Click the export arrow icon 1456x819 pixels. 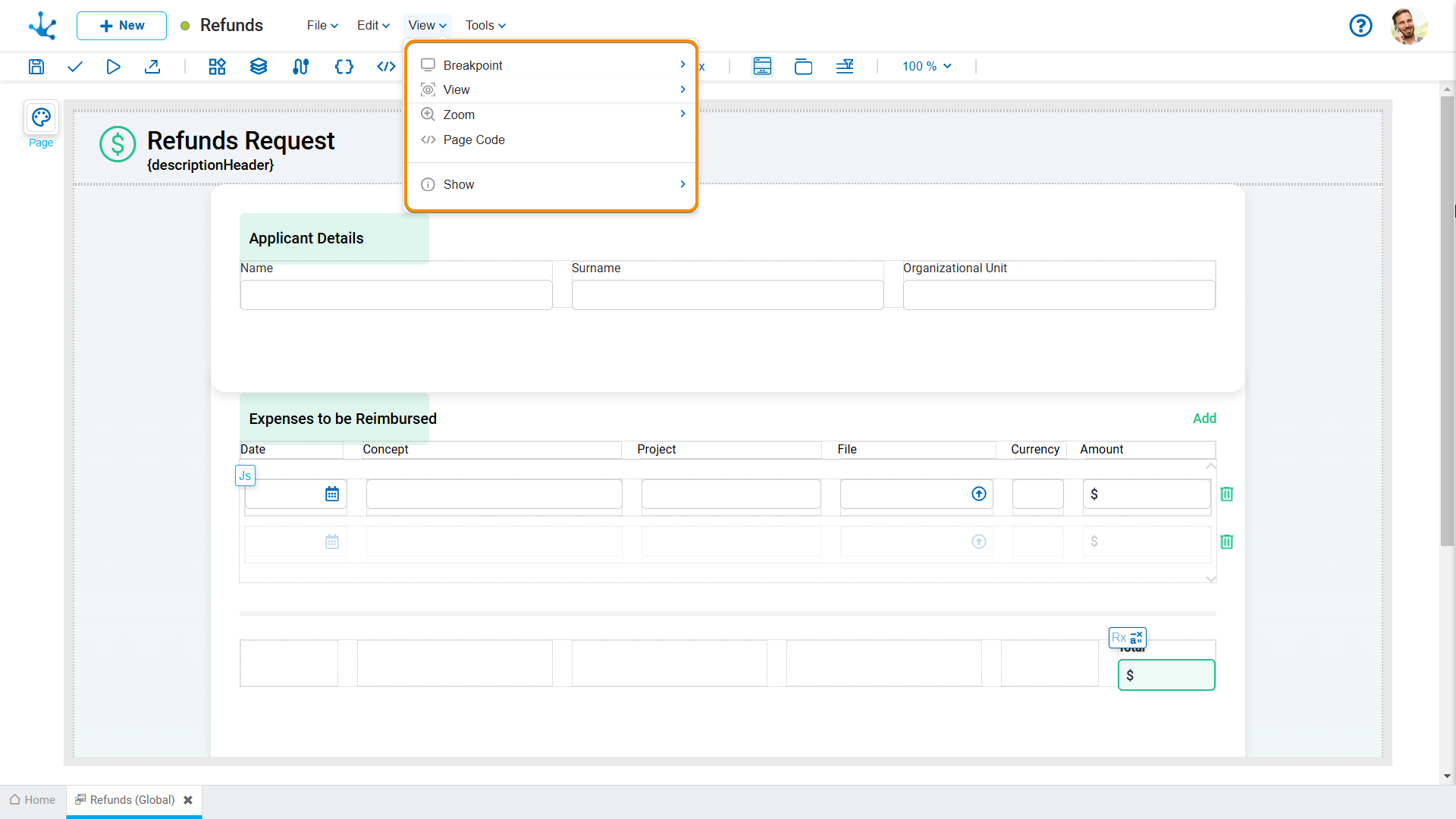152,67
